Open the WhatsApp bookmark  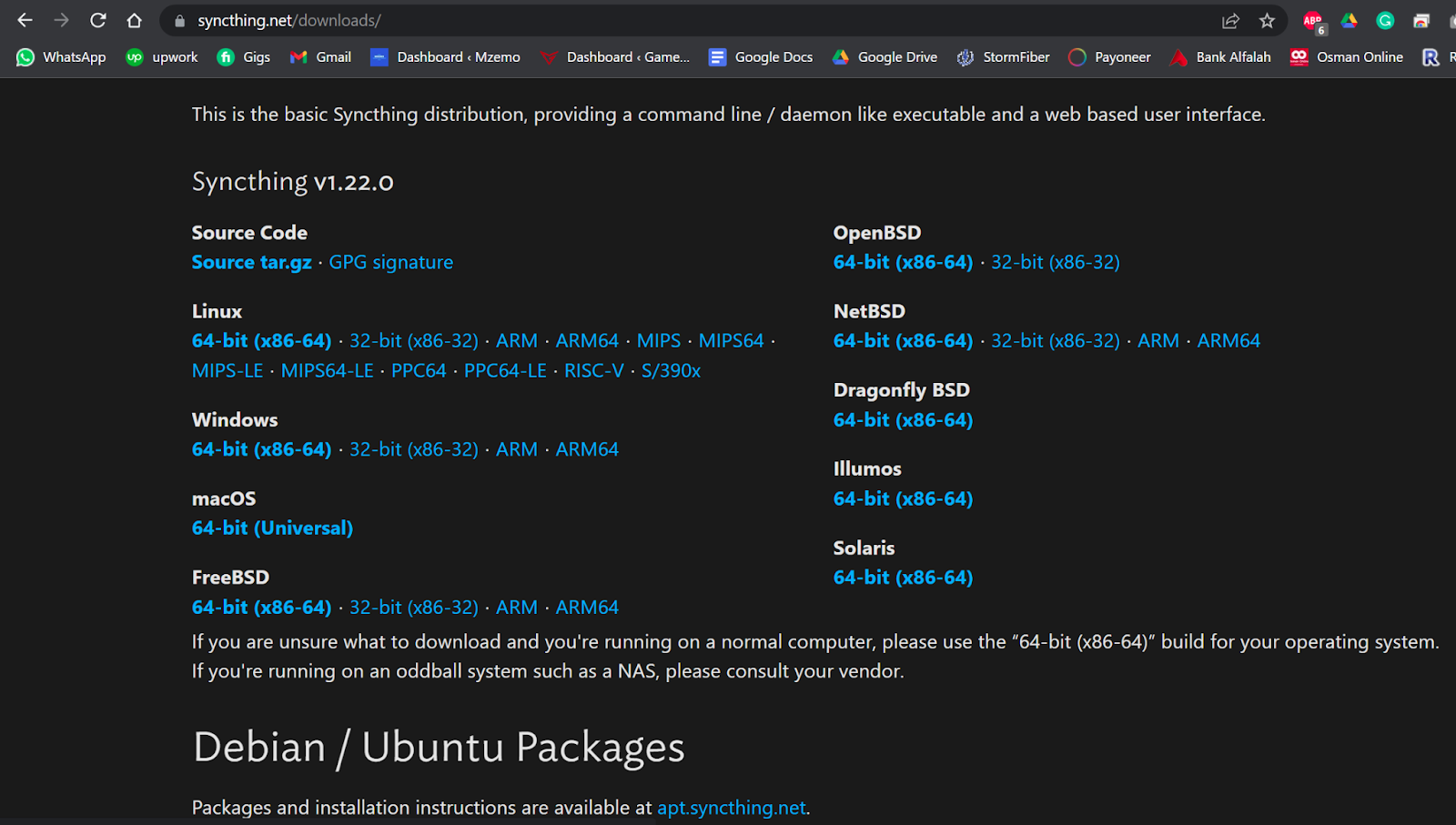(x=61, y=57)
